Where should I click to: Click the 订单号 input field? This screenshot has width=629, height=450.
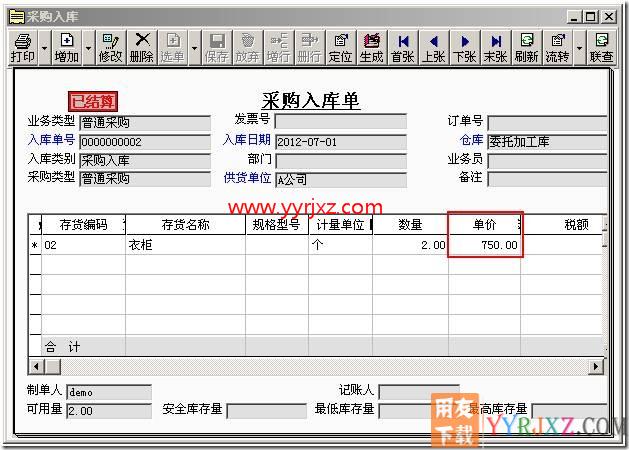[547, 123]
